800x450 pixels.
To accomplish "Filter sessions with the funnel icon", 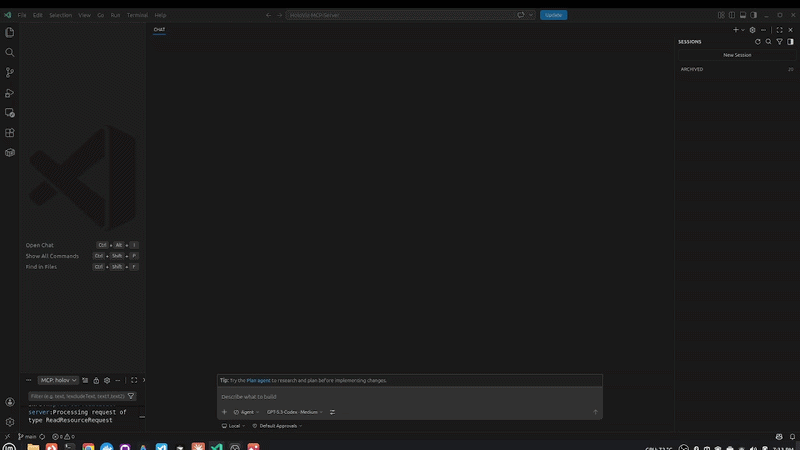I will pyautogui.click(x=780, y=42).
